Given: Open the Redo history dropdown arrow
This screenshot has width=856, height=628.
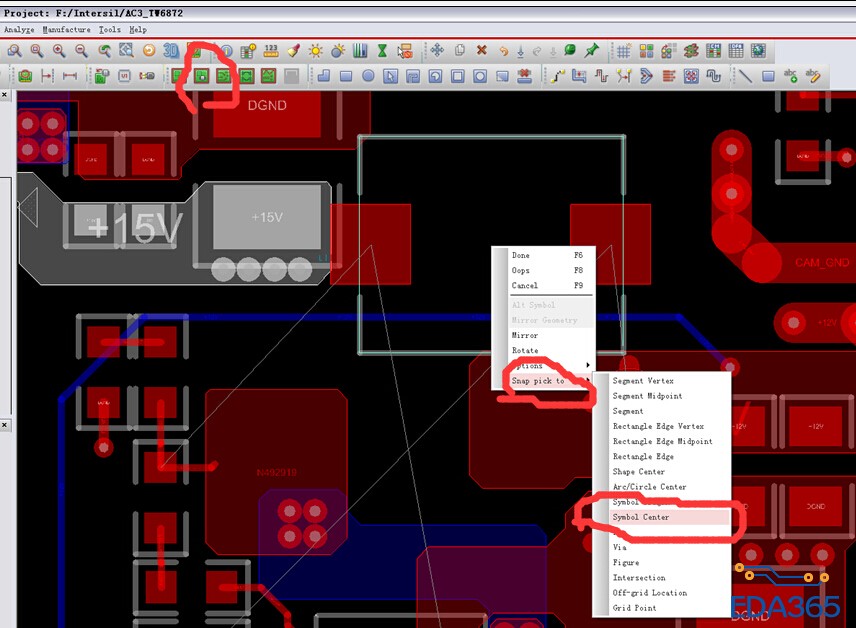Looking at the screenshot, I should (553, 51).
